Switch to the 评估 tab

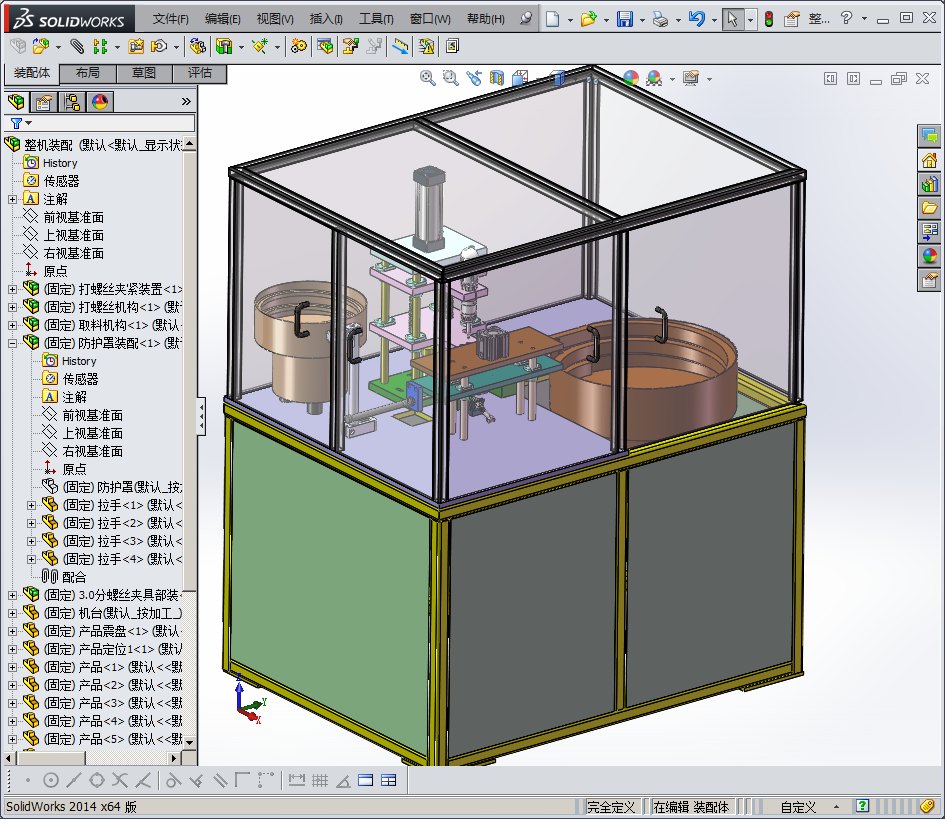pos(200,73)
